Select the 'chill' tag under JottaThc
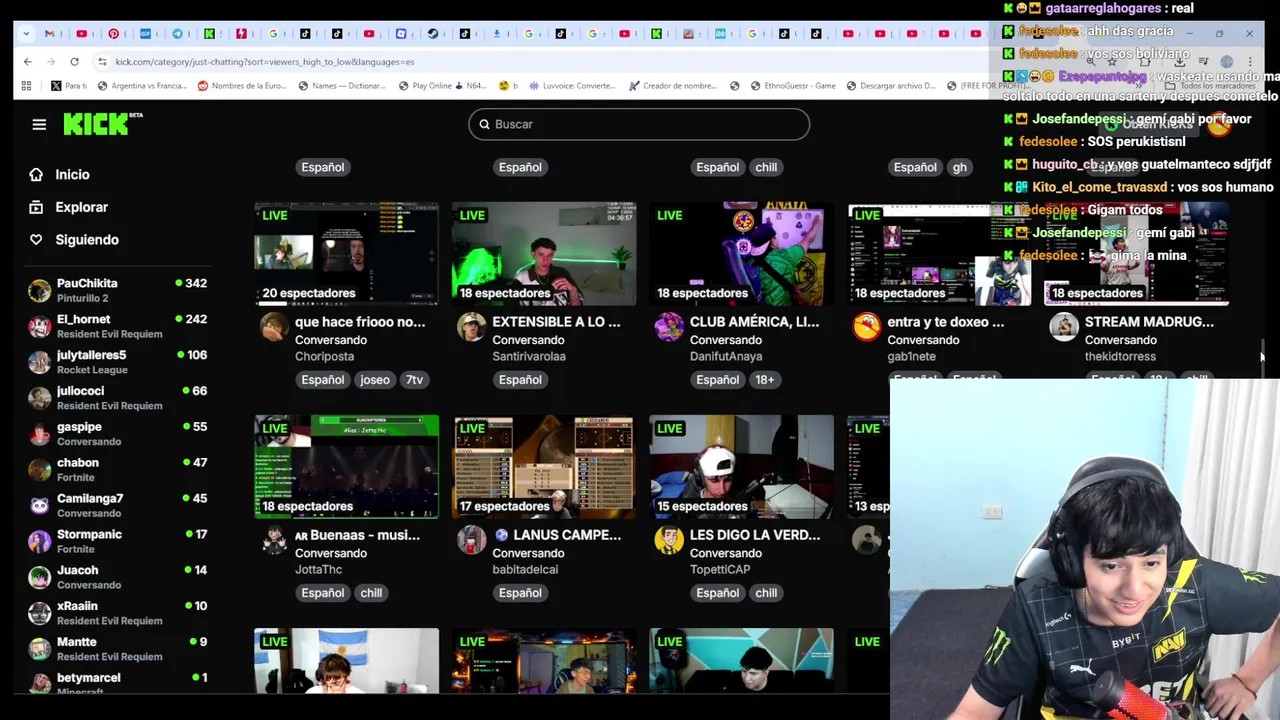 [371, 593]
